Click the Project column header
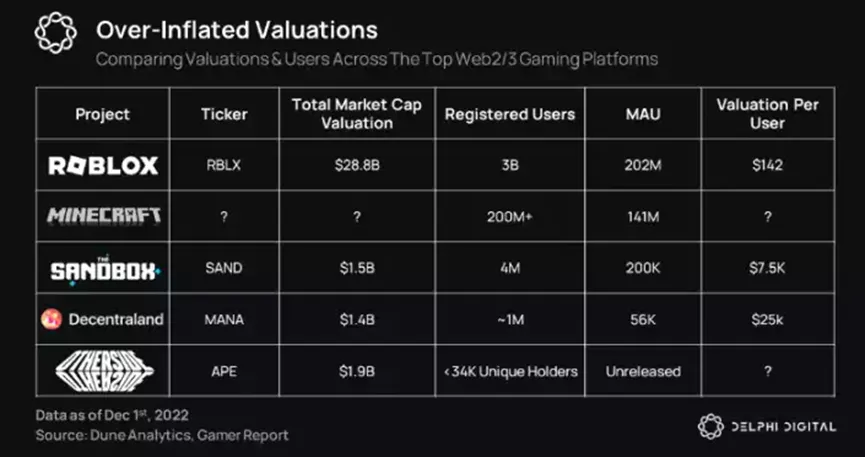Screen dimensions: 865x457 (103, 114)
